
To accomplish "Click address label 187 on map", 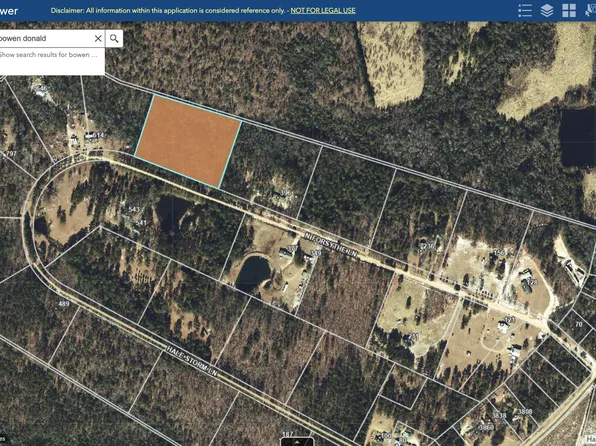I will (288, 434).
